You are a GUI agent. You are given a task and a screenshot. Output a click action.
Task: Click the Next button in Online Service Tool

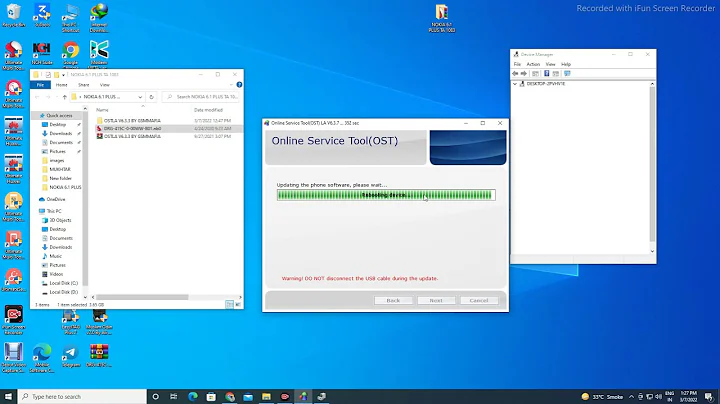436,300
